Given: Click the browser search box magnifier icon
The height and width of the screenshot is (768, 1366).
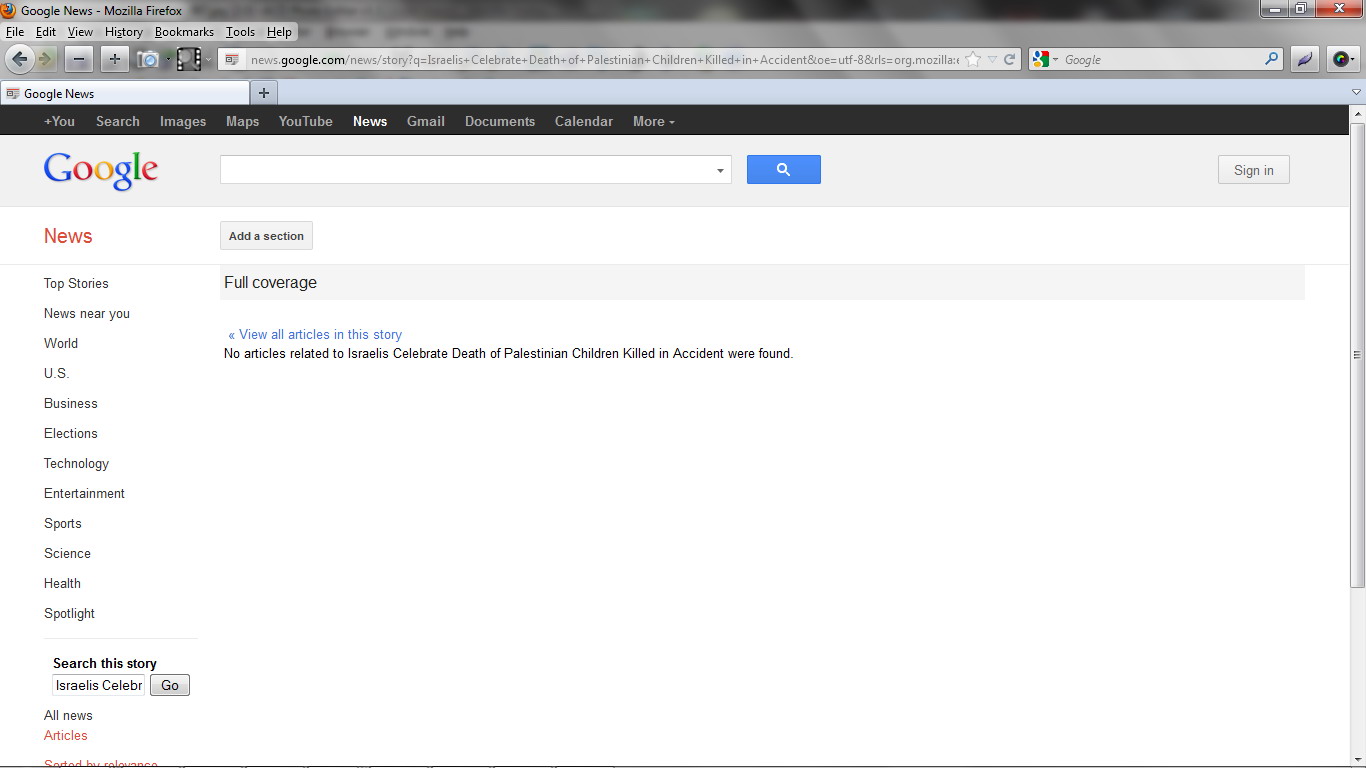Looking at the screenshot, I should (1272, 59).
